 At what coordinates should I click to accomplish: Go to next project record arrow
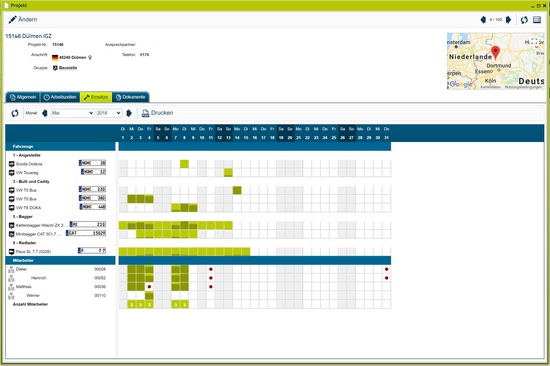tap(508, 20)
